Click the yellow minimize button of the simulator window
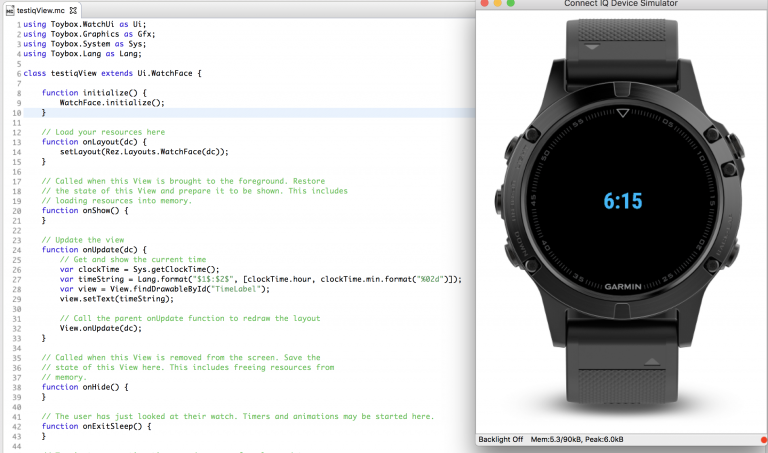This screenshot has height=453, width=768. [497, 3]
